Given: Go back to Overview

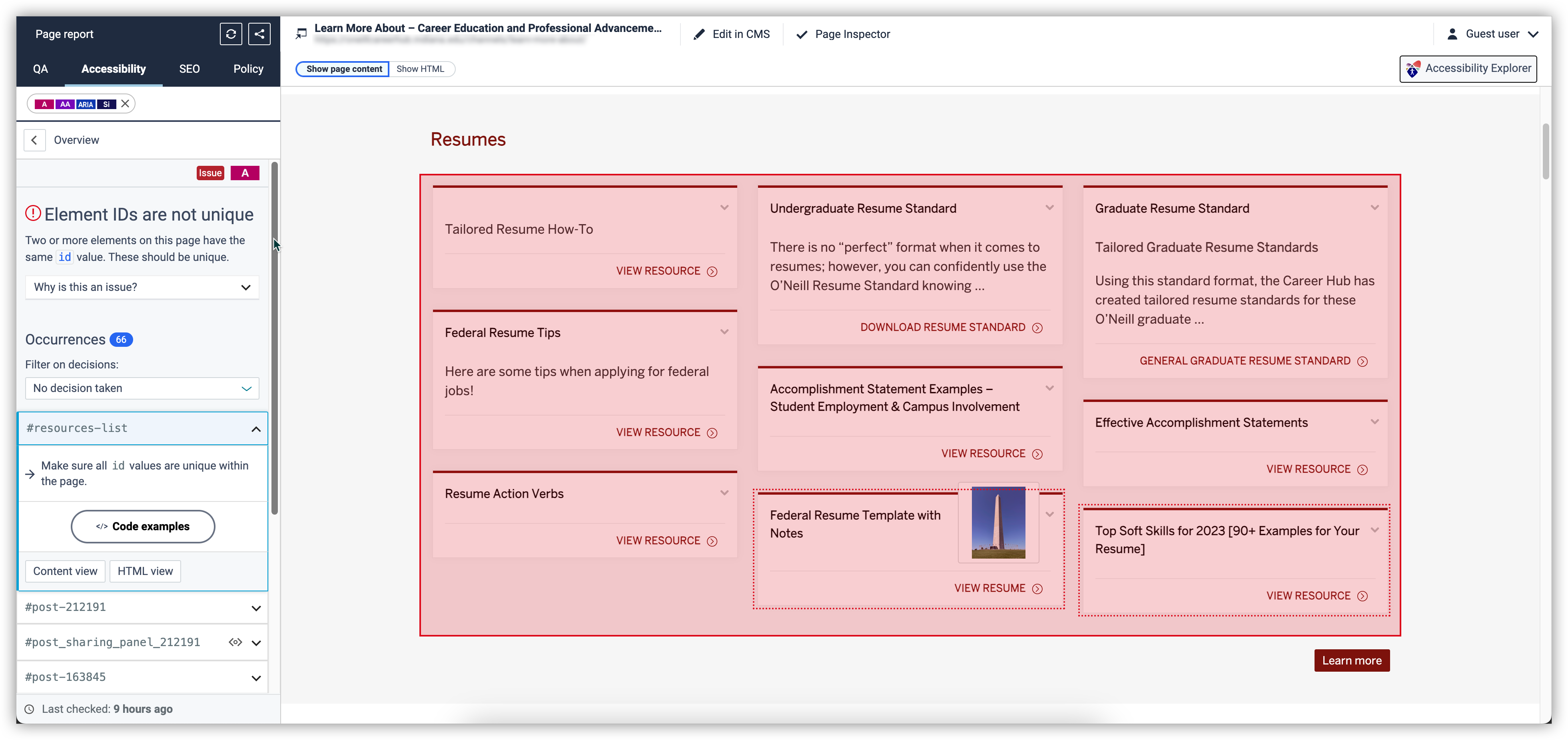Looking at the screenshot, I should tap(35, 140).
